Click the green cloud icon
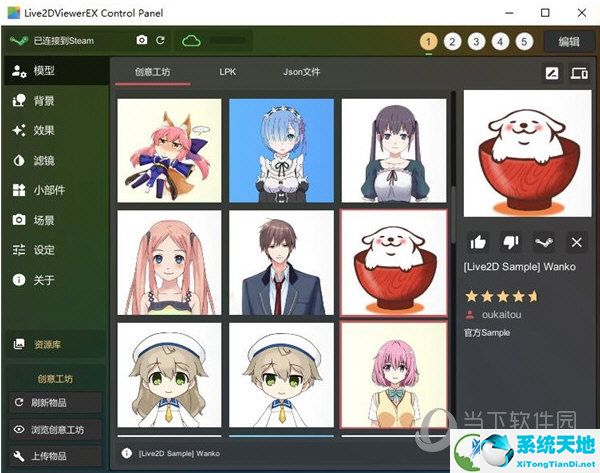This screenshot has width=600, height=473. (x=191, y=41)
